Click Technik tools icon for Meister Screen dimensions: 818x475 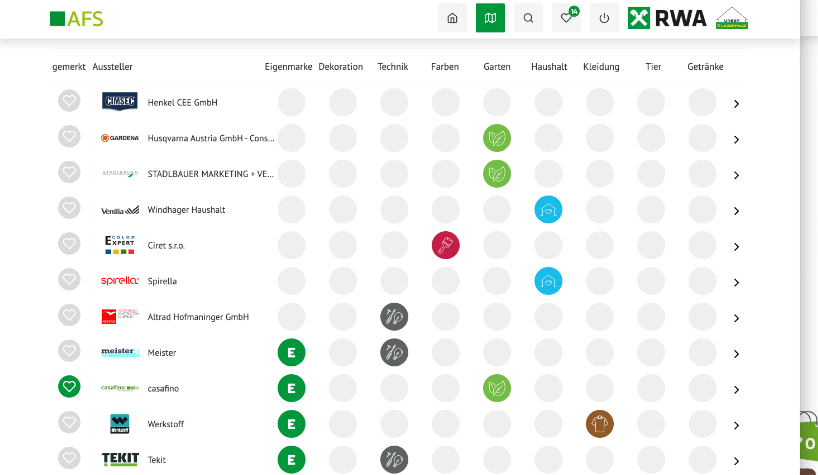[394, 352]
